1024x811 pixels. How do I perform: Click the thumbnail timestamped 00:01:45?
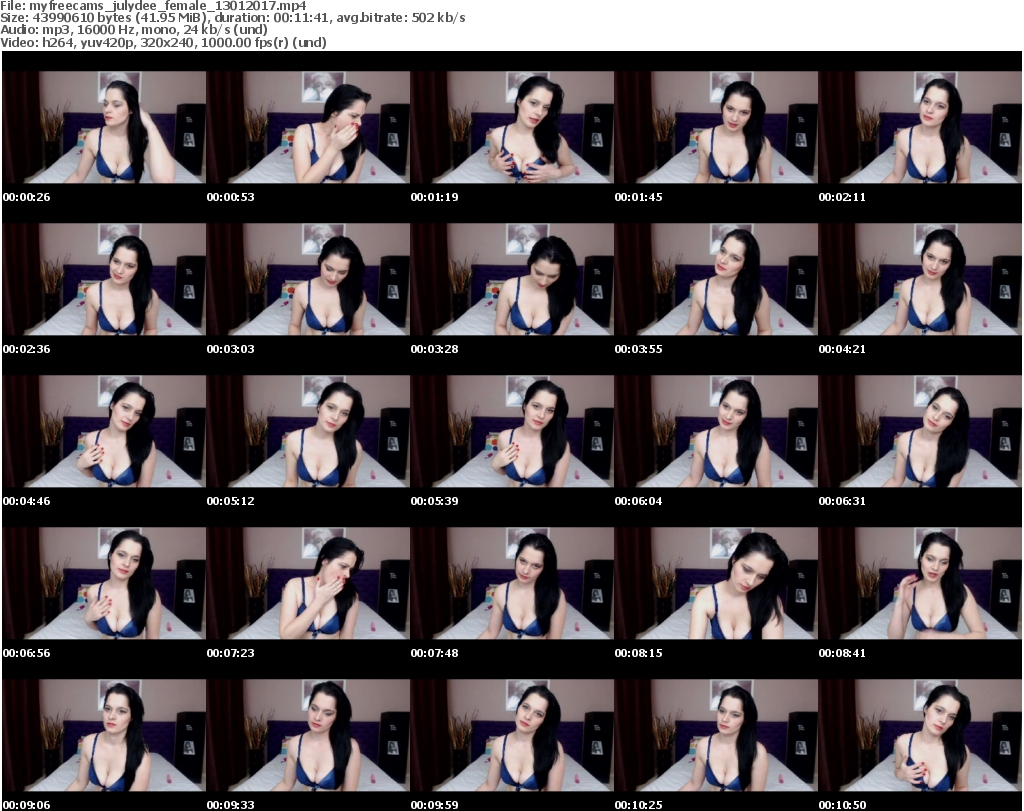tap(716, 127)
